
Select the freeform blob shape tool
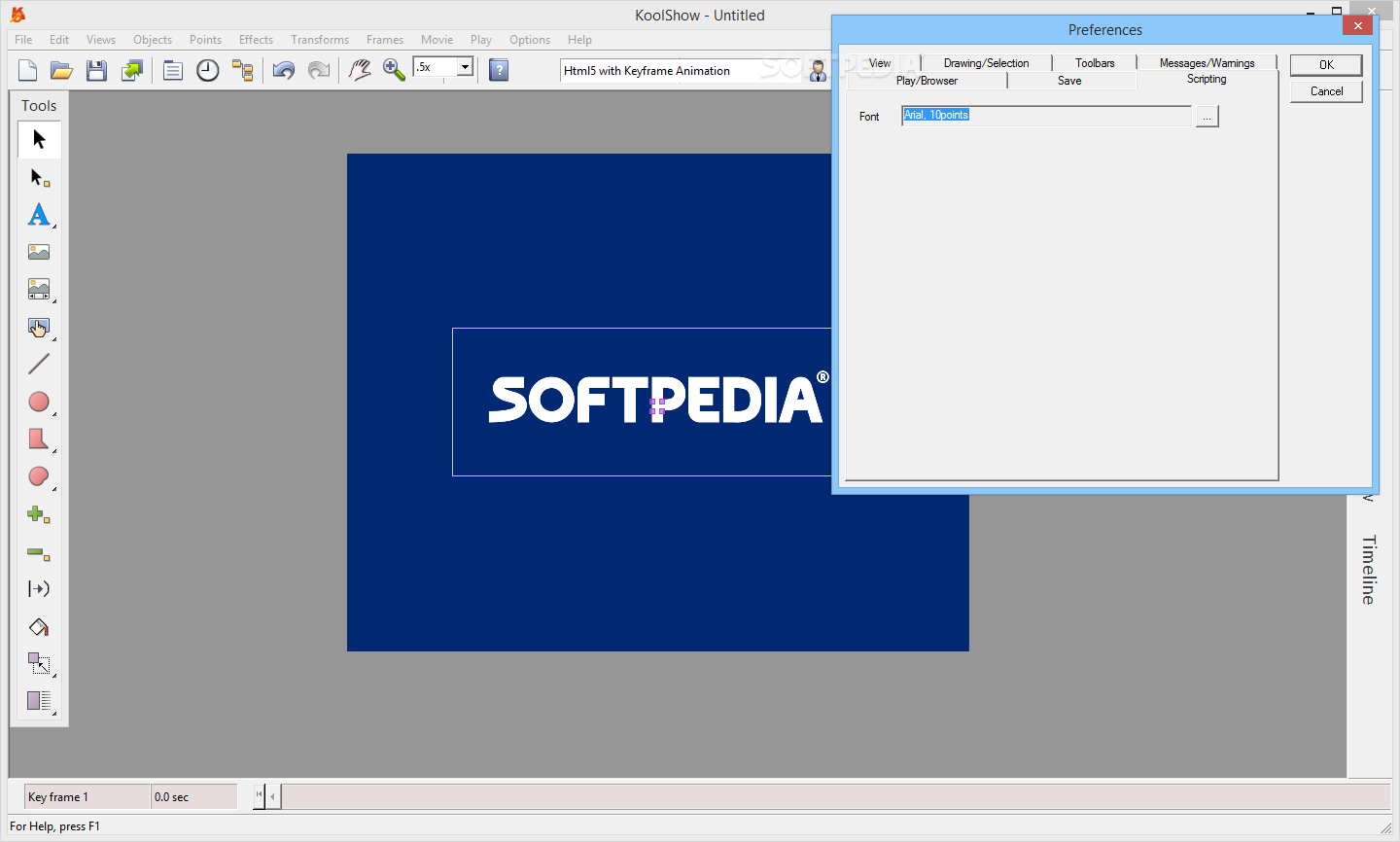click(39, 476)
